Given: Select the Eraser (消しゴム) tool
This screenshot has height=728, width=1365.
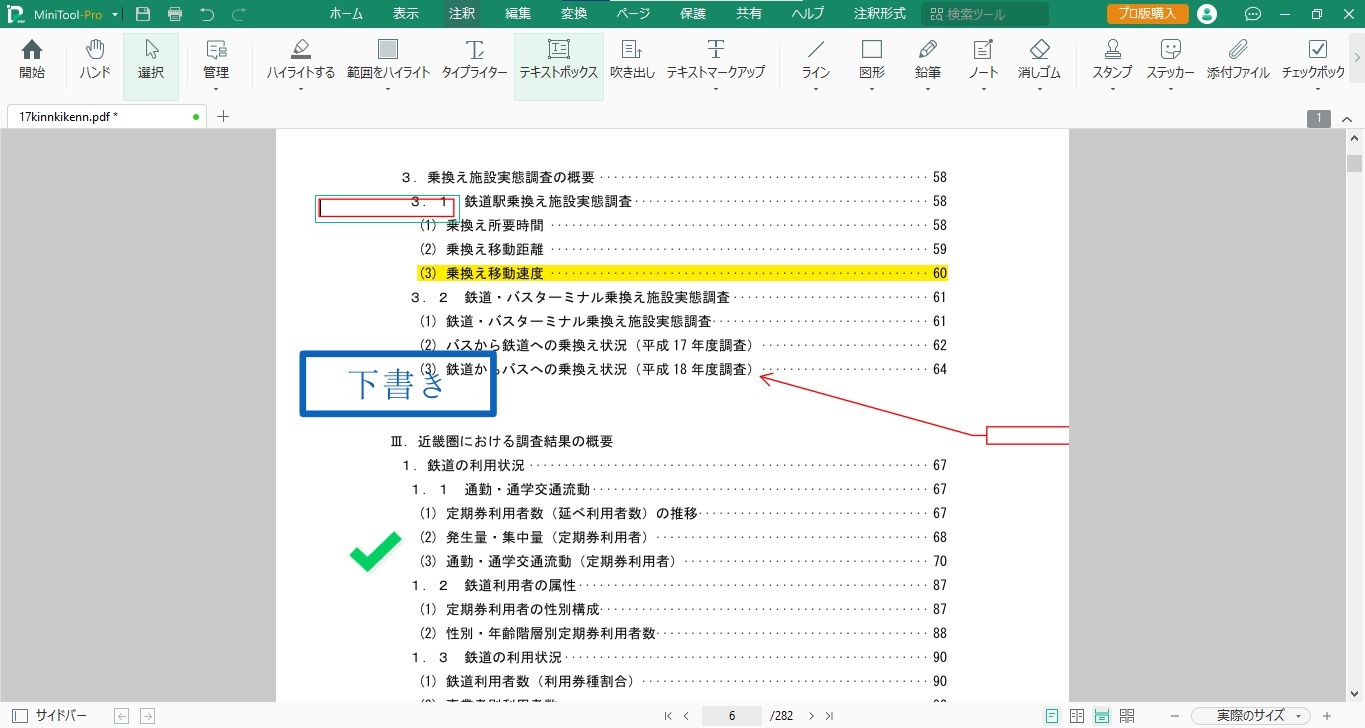Looking at the screenshot, I should click(x=1039, y=58).
